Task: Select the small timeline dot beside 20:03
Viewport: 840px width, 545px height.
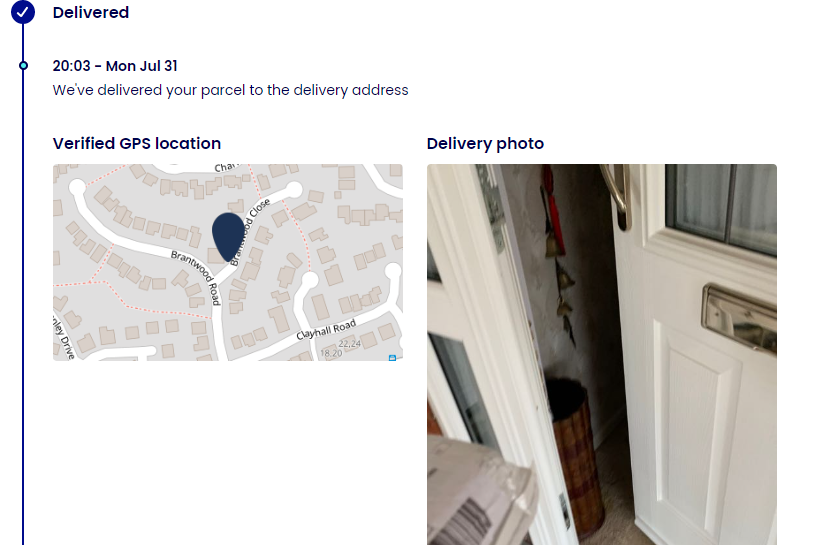Action: pyautogui.click(x=23, y=65)
